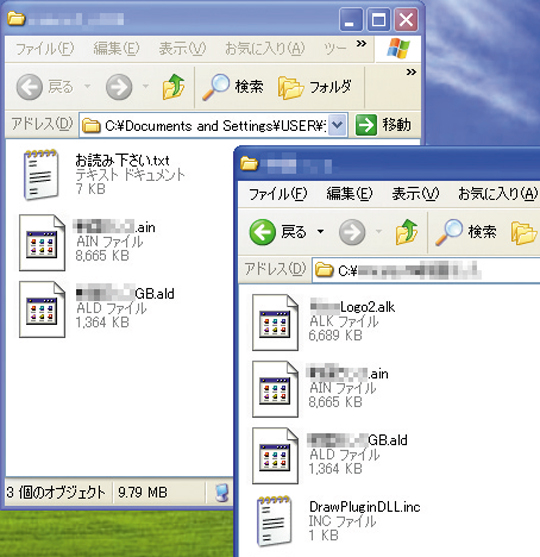Screen dimensions: 540x557
Task: Open the 表示(V) menu in back window
Action: click(x=182, y=49)
